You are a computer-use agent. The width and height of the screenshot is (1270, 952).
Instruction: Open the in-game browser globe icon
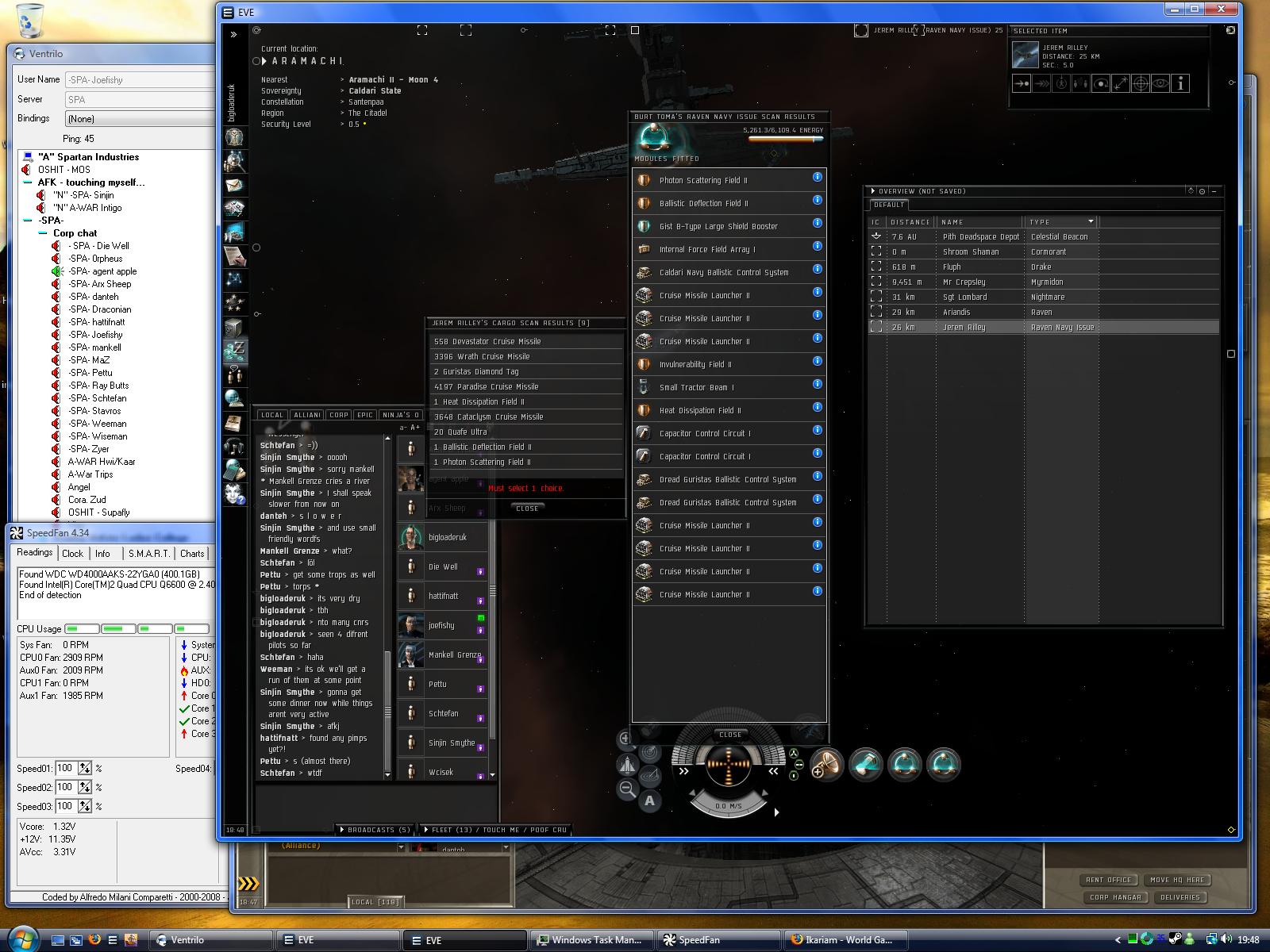234,398
